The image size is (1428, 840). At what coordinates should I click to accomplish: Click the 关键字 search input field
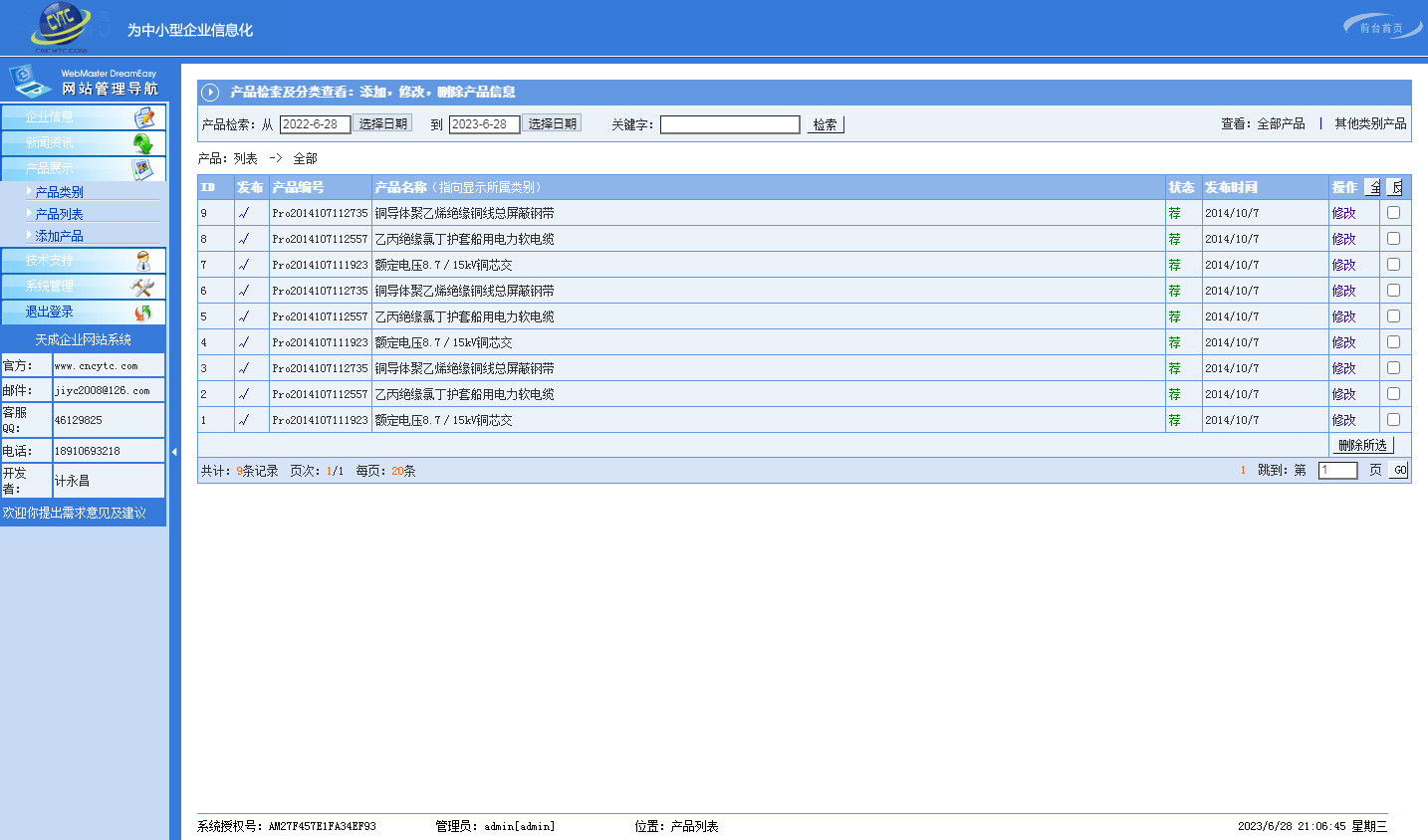[x=729, y=124]
